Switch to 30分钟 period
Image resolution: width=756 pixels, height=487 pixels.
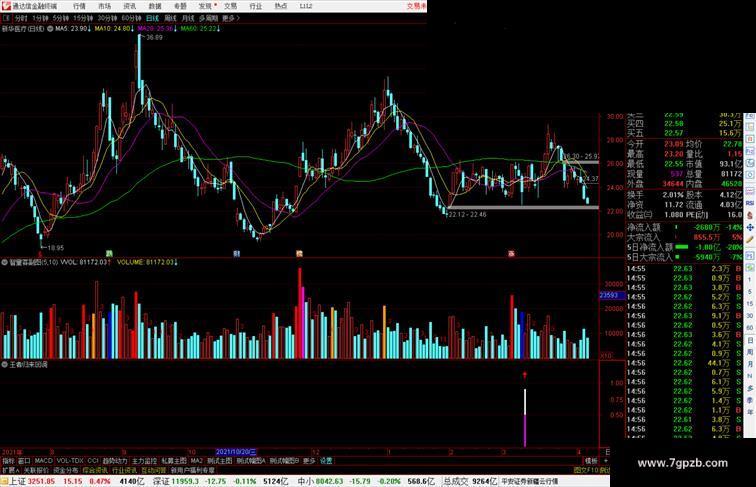[x=107, y=18]
